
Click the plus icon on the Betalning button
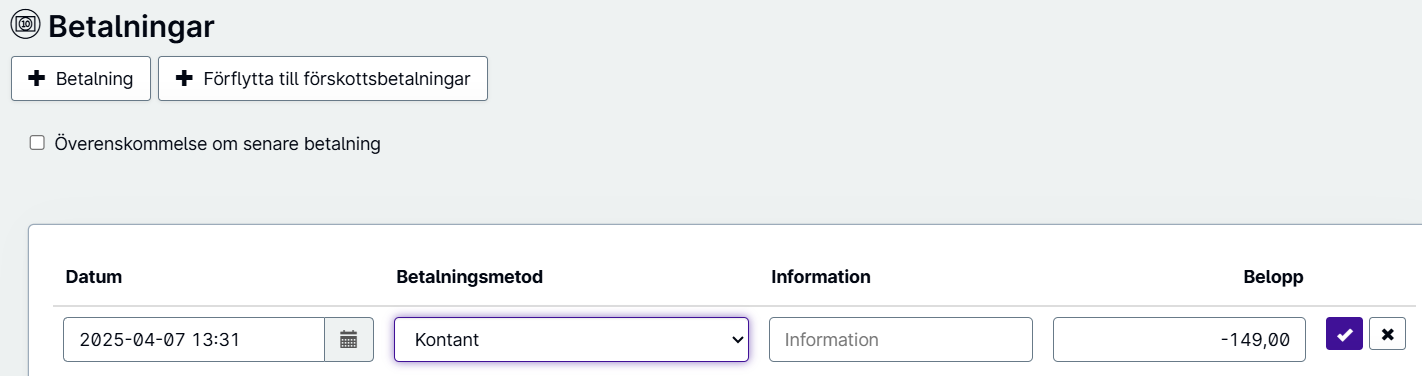pyautogui.click(x=37, y=79)
